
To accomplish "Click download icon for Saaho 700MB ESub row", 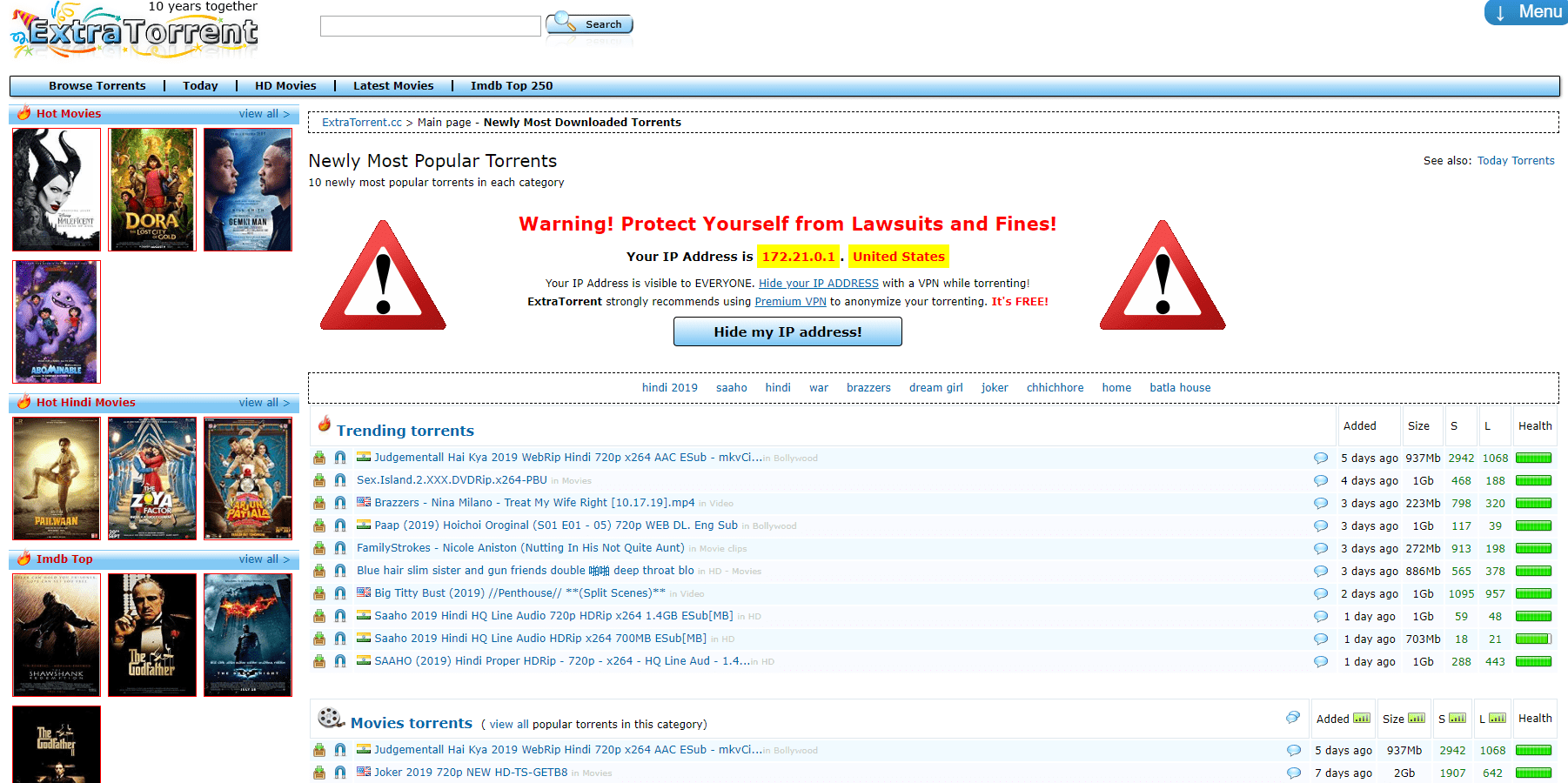I will click(319, 639).
